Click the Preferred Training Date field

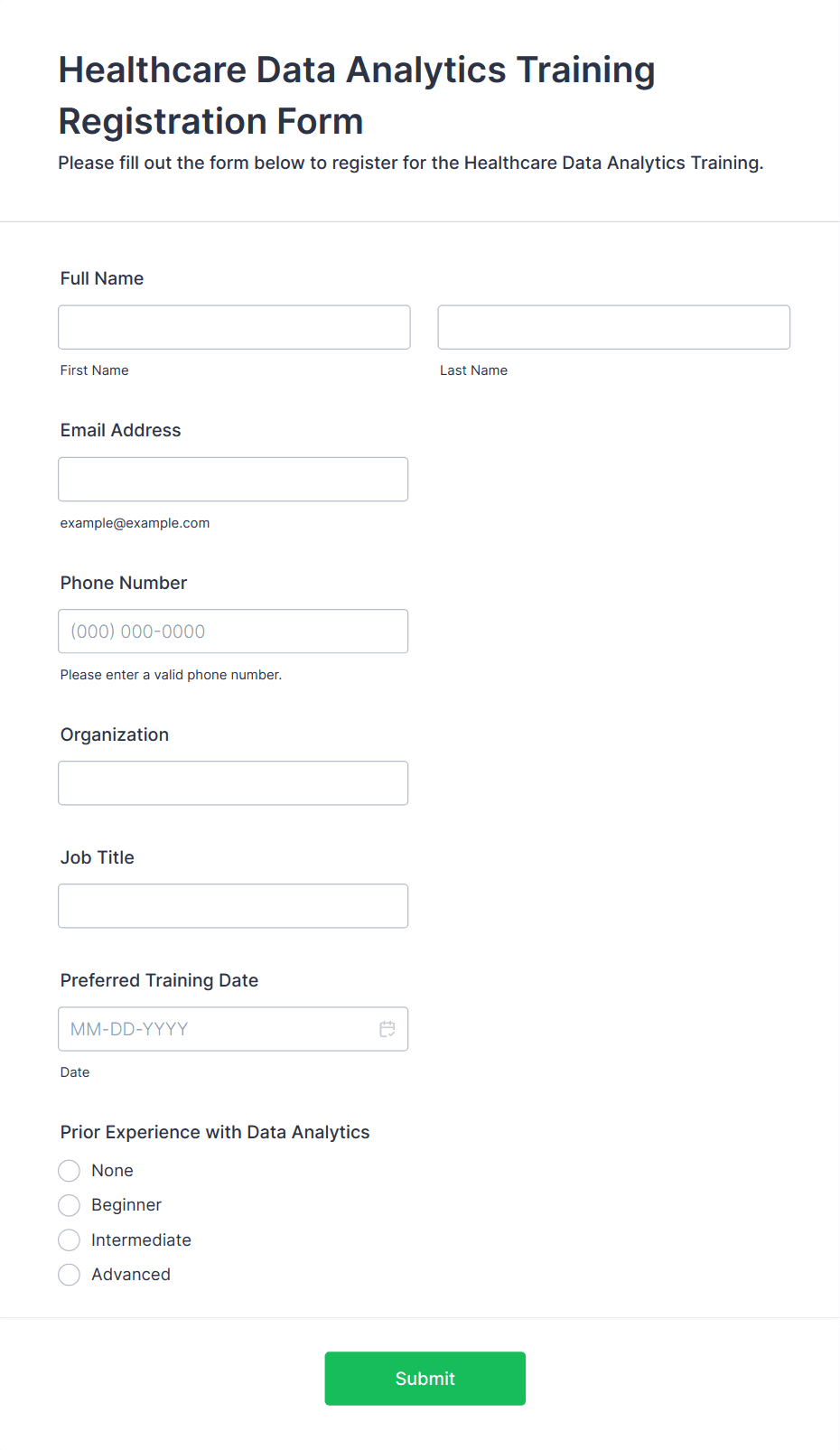[233, 1029]
